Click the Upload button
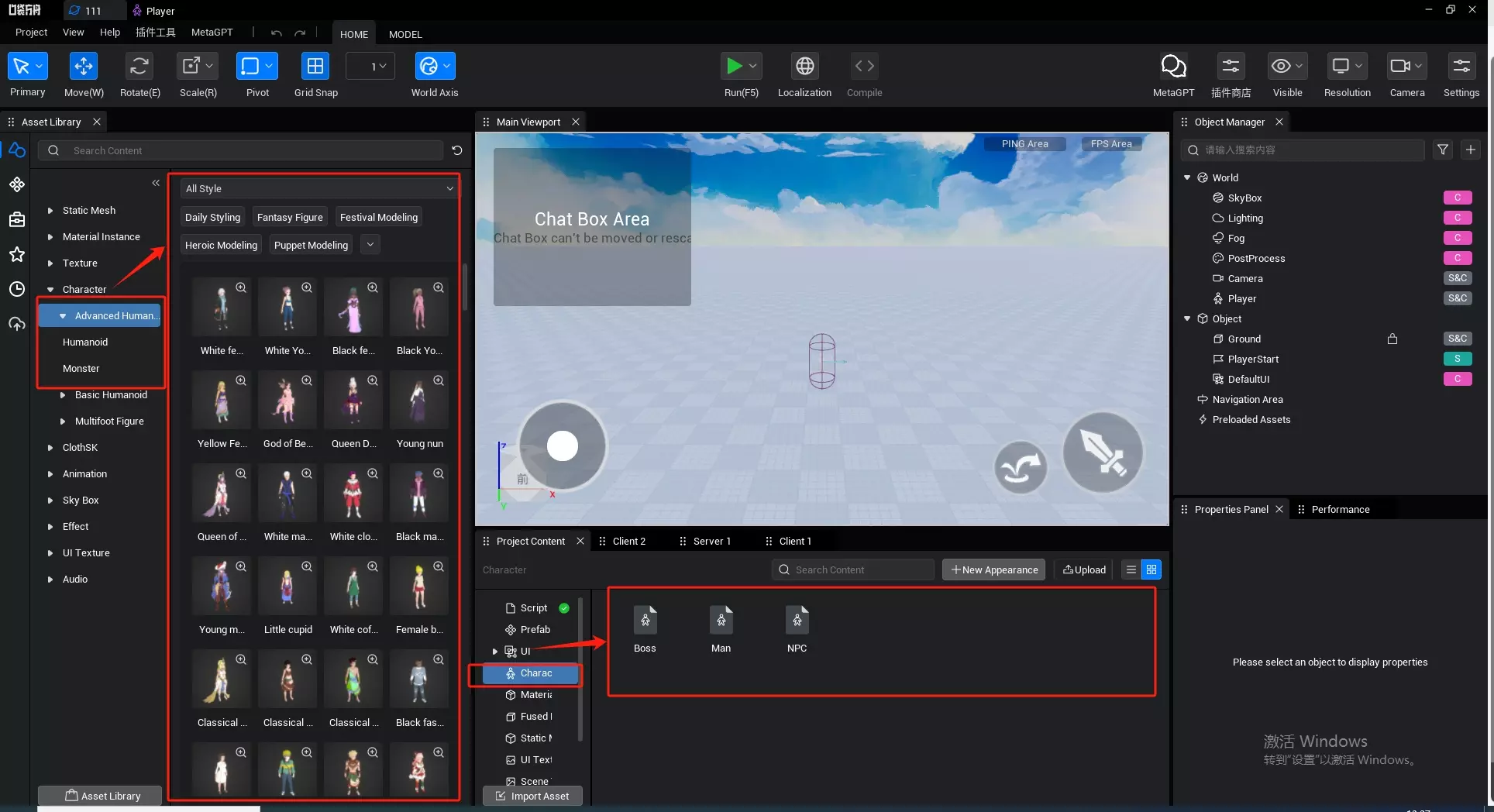 click(1084, 569)
